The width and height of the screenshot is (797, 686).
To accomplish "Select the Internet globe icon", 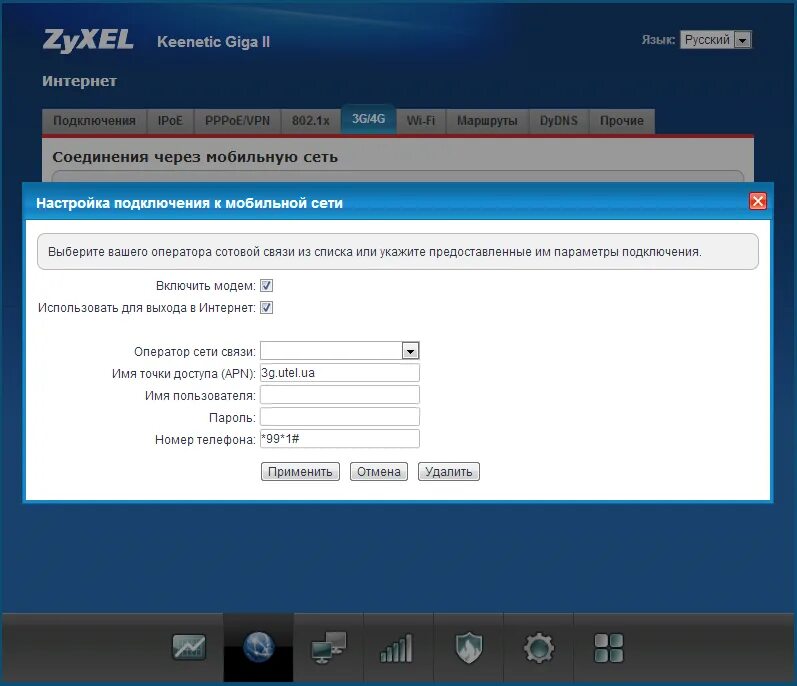I will tap(258, 648).
